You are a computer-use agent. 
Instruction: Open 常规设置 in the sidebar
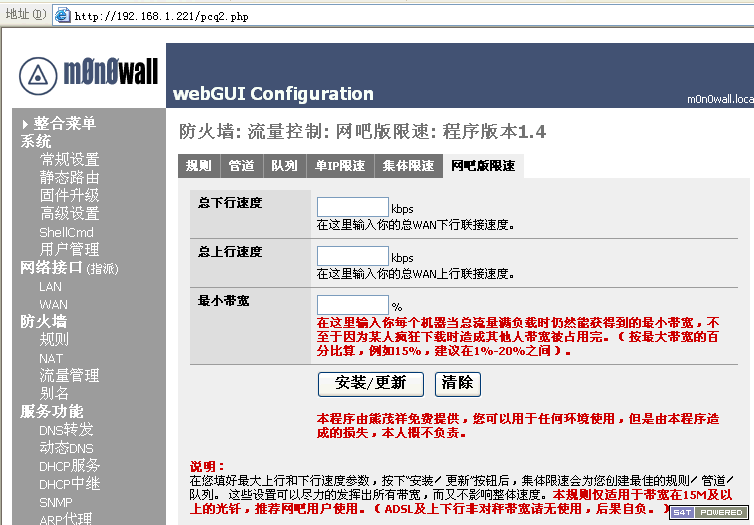point(70,159)
